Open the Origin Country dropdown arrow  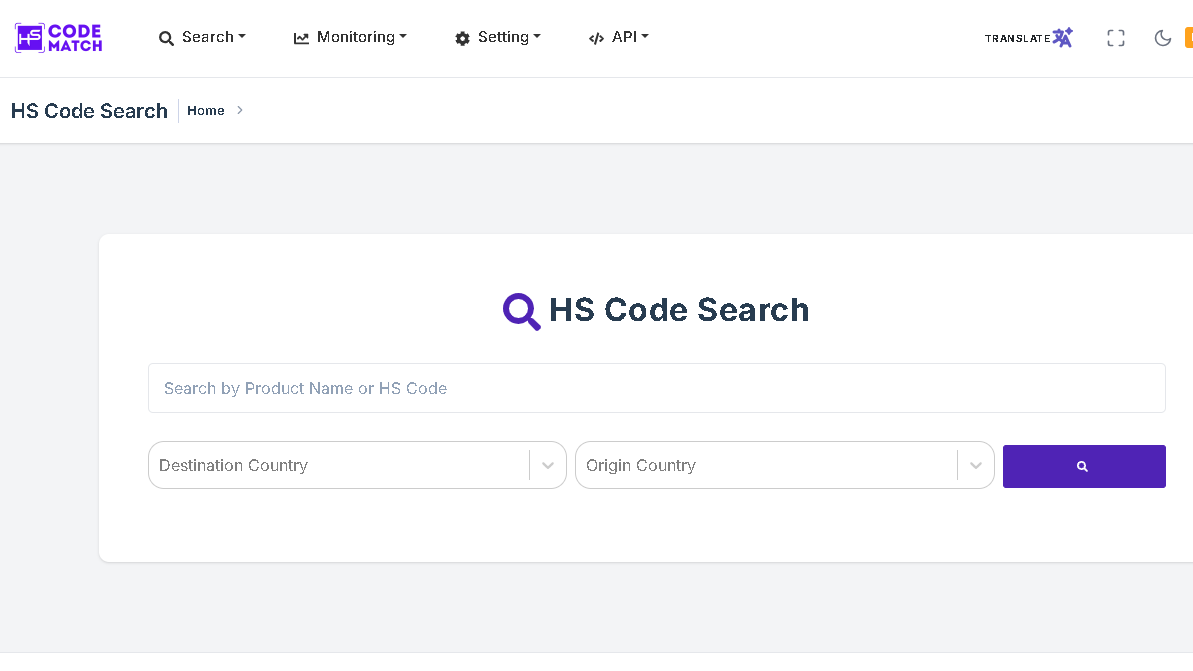point(976,465)
